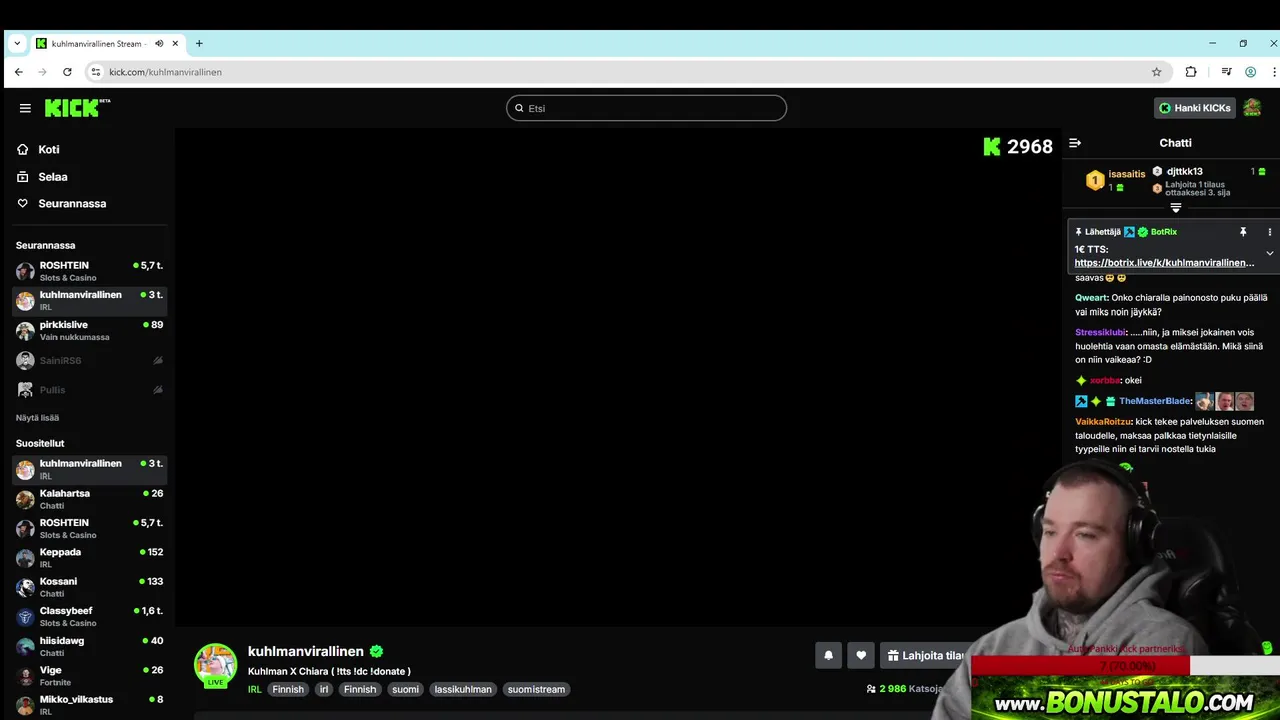The height and width of the screenshot is (720, 1280).
Task: Open Classybeef recommended channel
Action: click(x=89, y=616)
